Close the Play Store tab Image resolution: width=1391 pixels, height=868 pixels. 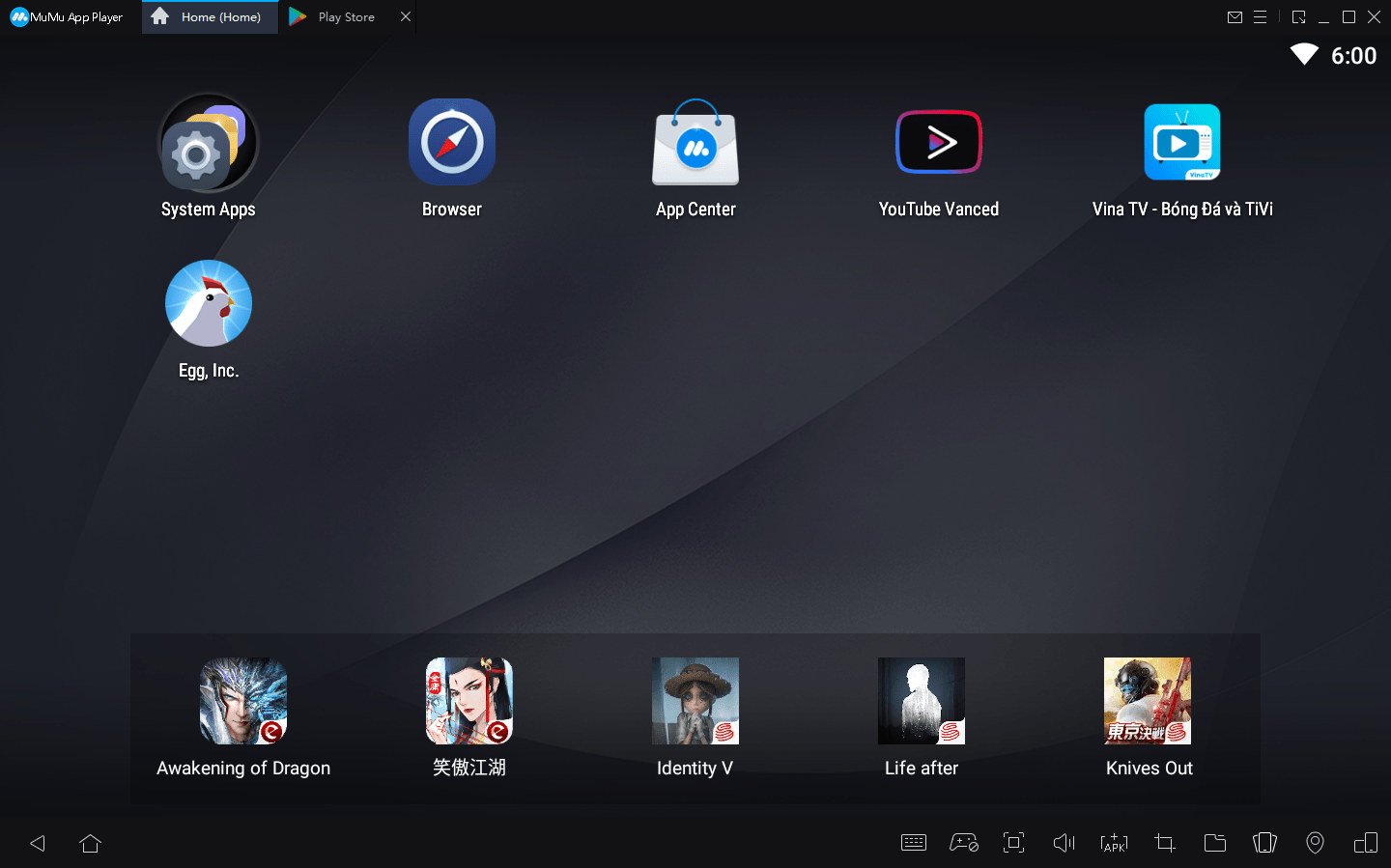[406, 16]
